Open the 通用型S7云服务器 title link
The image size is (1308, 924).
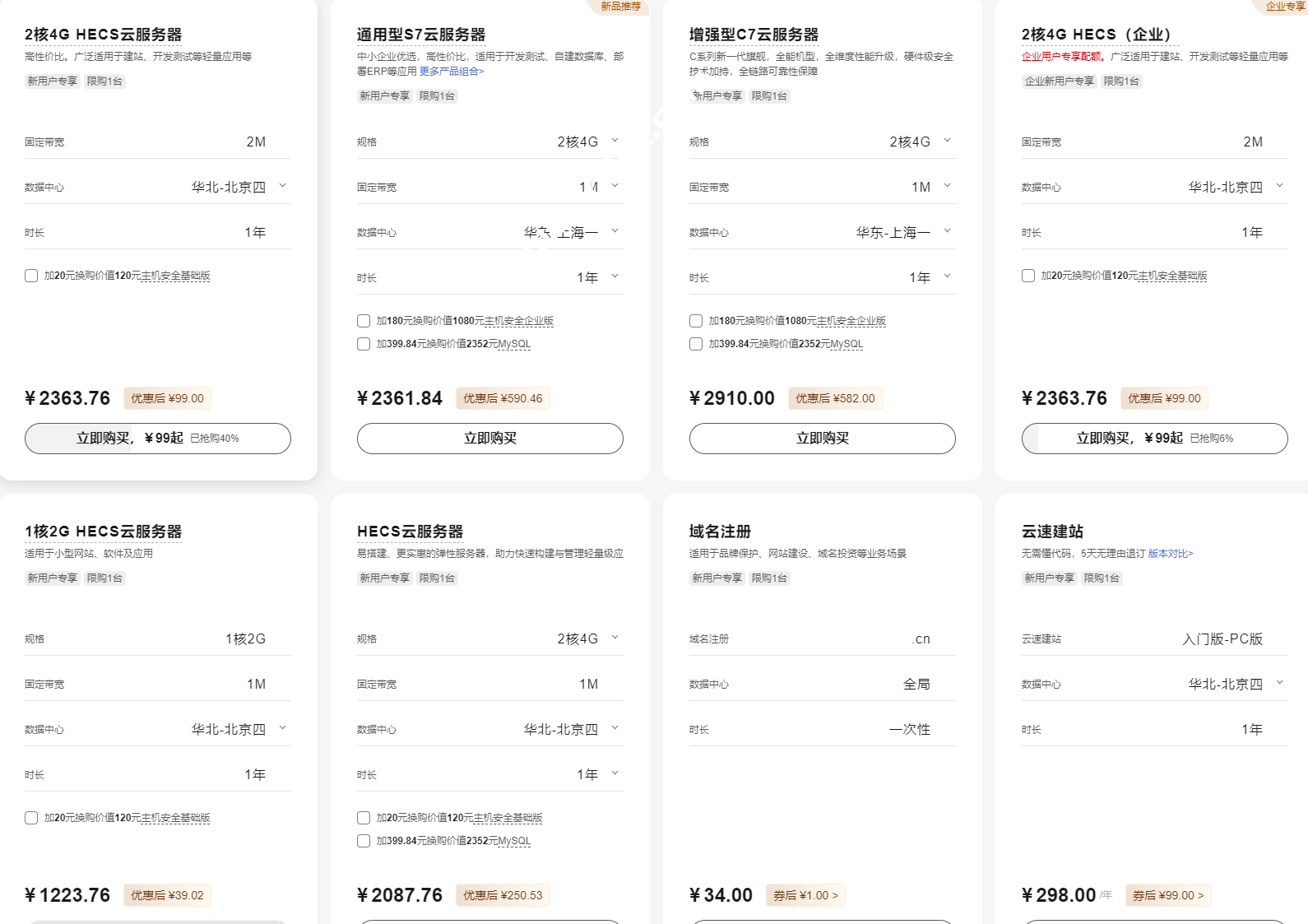point(421,35)
